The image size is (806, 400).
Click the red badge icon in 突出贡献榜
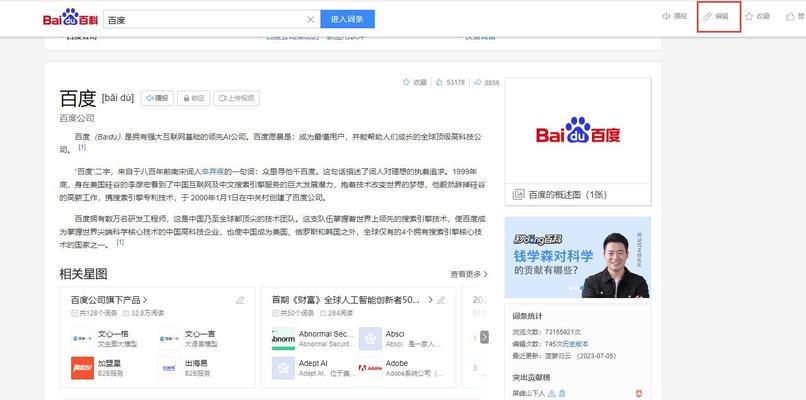click(639, 394)
